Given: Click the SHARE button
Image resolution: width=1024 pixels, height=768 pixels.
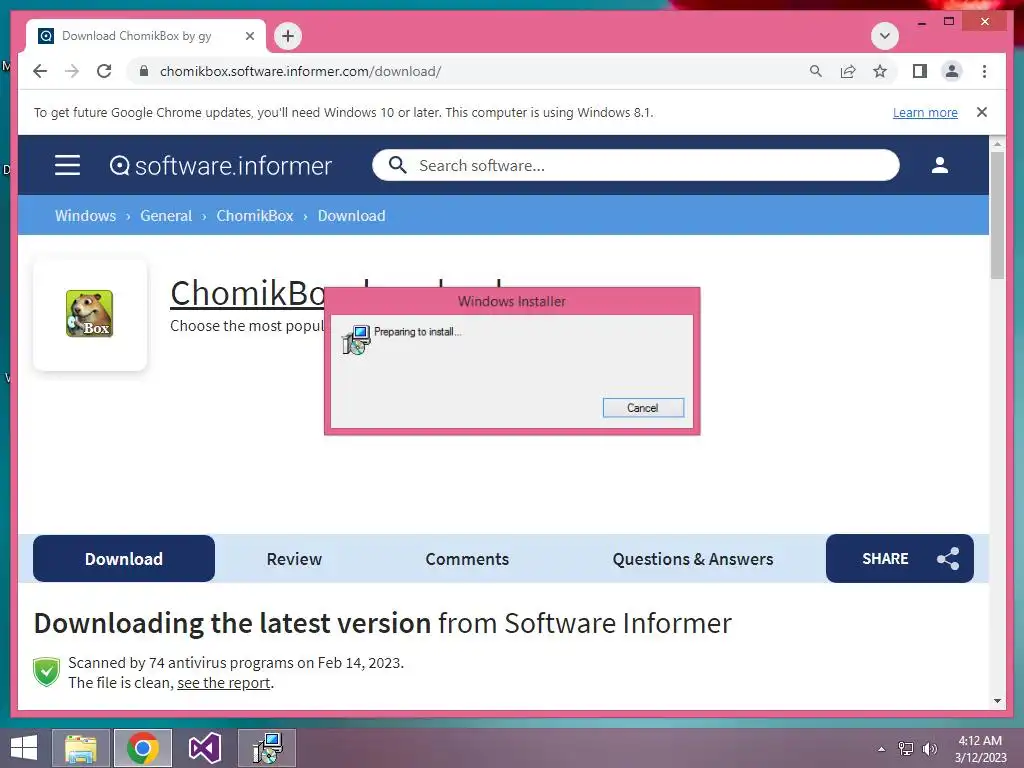Looking at the screenshot, I should 899,558.
